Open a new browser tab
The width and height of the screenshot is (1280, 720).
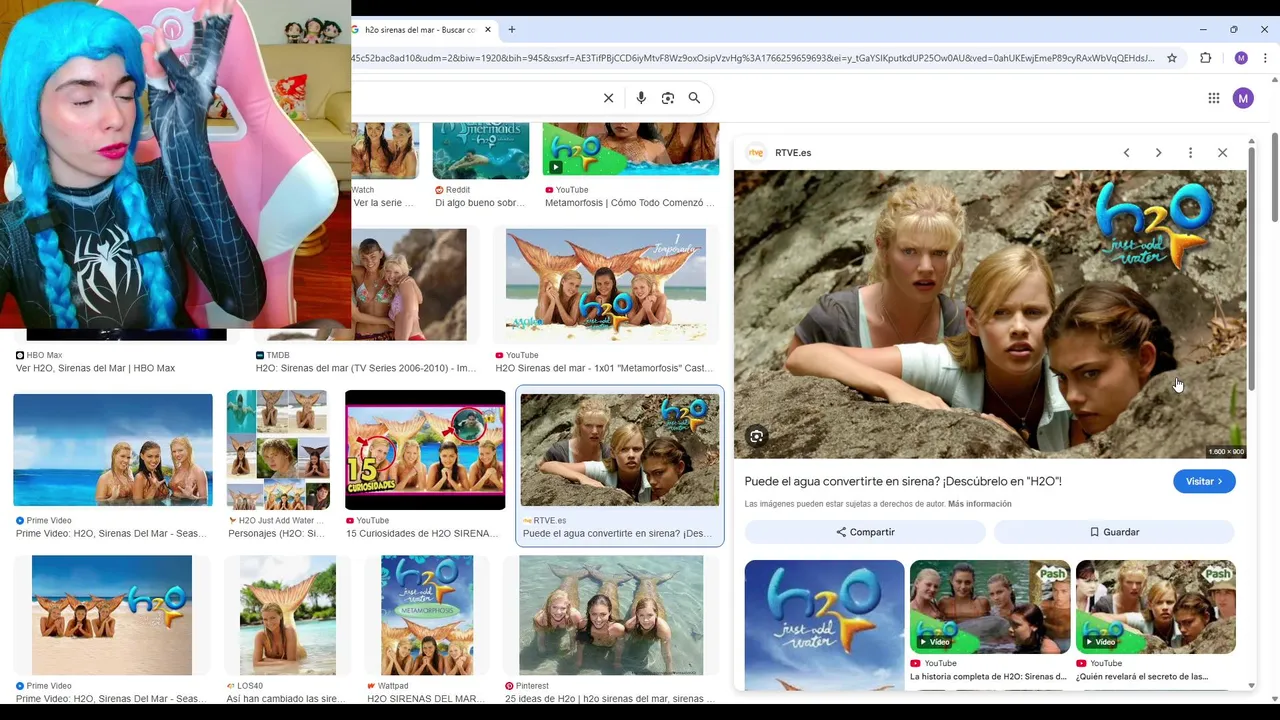click(511, 30)
